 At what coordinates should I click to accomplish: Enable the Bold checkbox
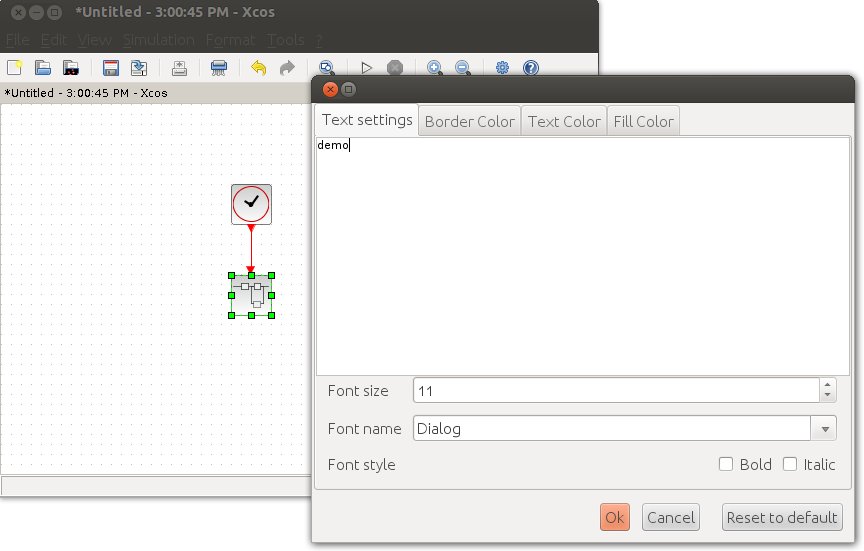(727, 464)
